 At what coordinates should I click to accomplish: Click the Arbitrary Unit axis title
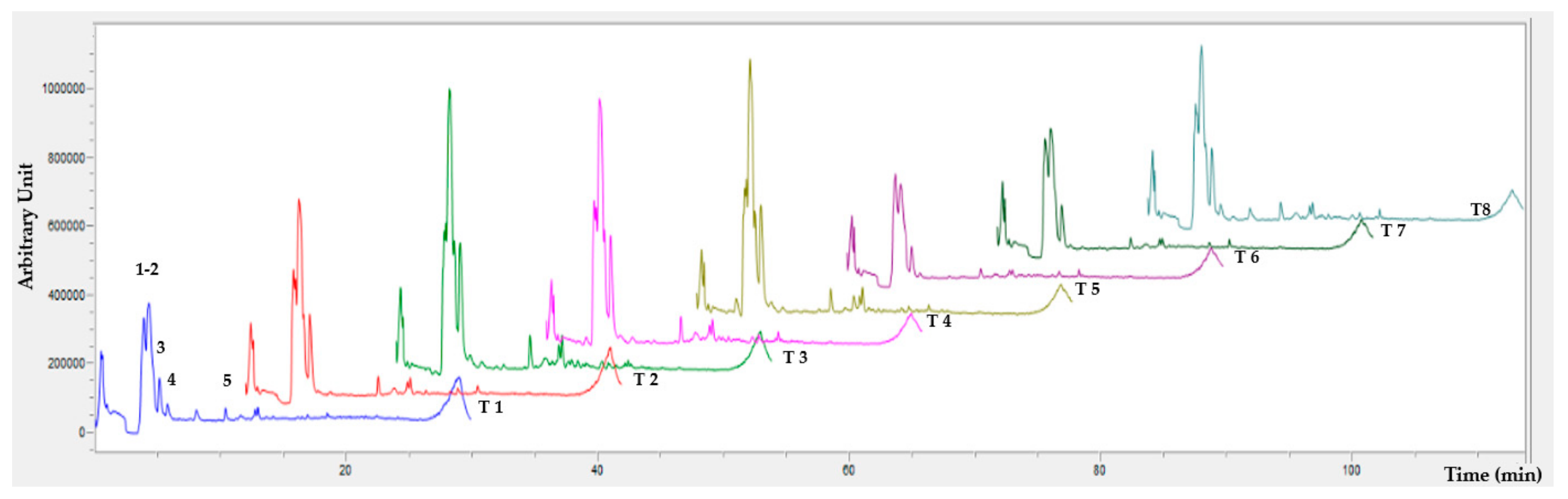click(25, 226)
